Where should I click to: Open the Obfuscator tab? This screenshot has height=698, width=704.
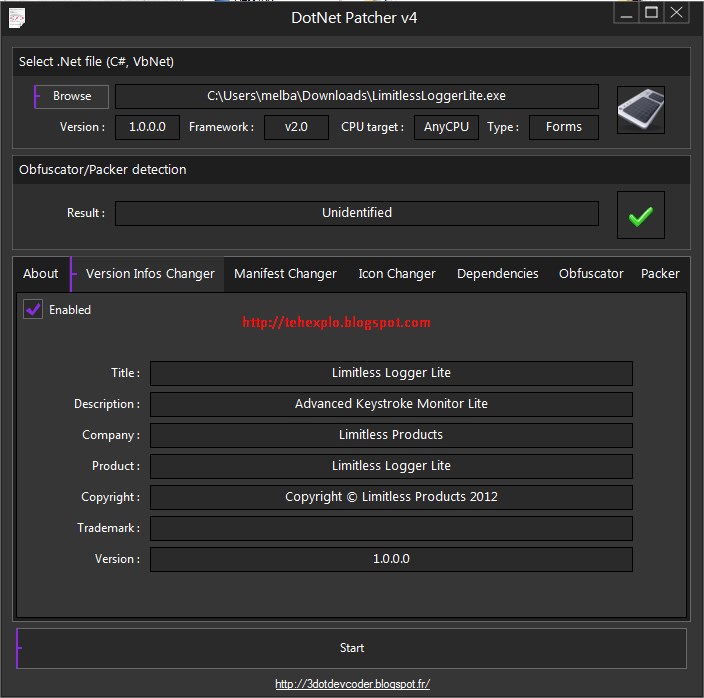click(591, 273)
